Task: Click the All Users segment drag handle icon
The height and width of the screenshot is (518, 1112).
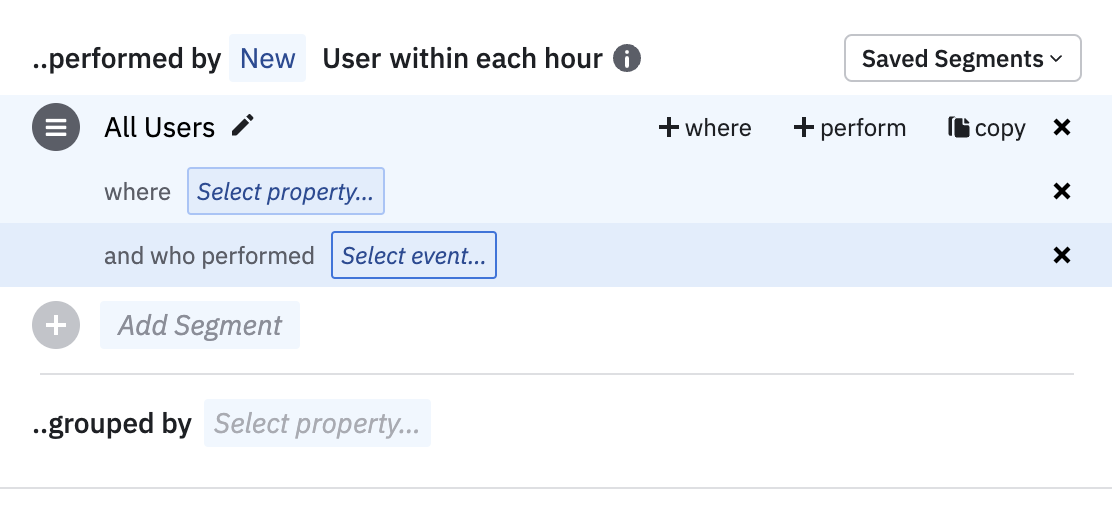Action: pos(56,128)
